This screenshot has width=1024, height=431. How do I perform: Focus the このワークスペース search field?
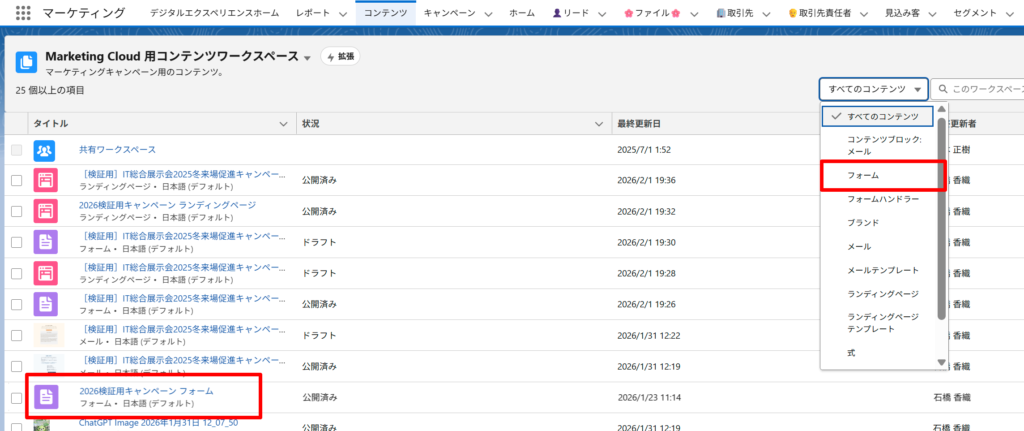(x=977, y=89)
